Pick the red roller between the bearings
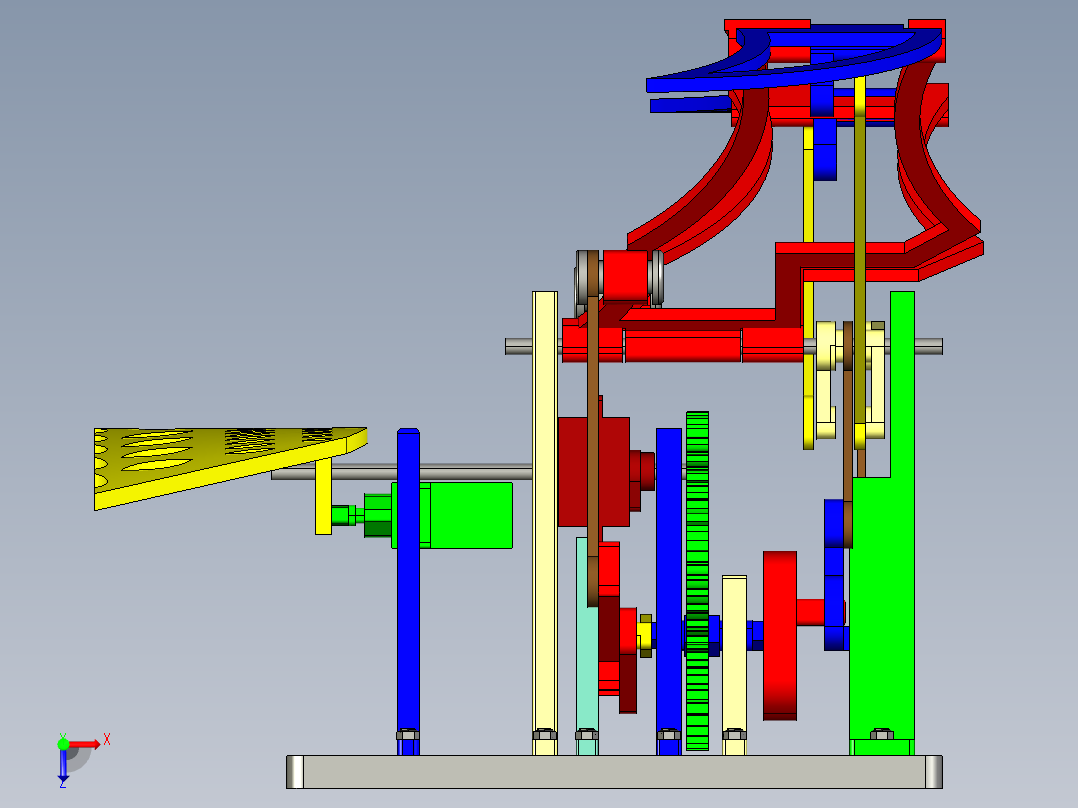The width and height of the screenshot is (1078, 808). pyautogui.click(x=625, y=275)
